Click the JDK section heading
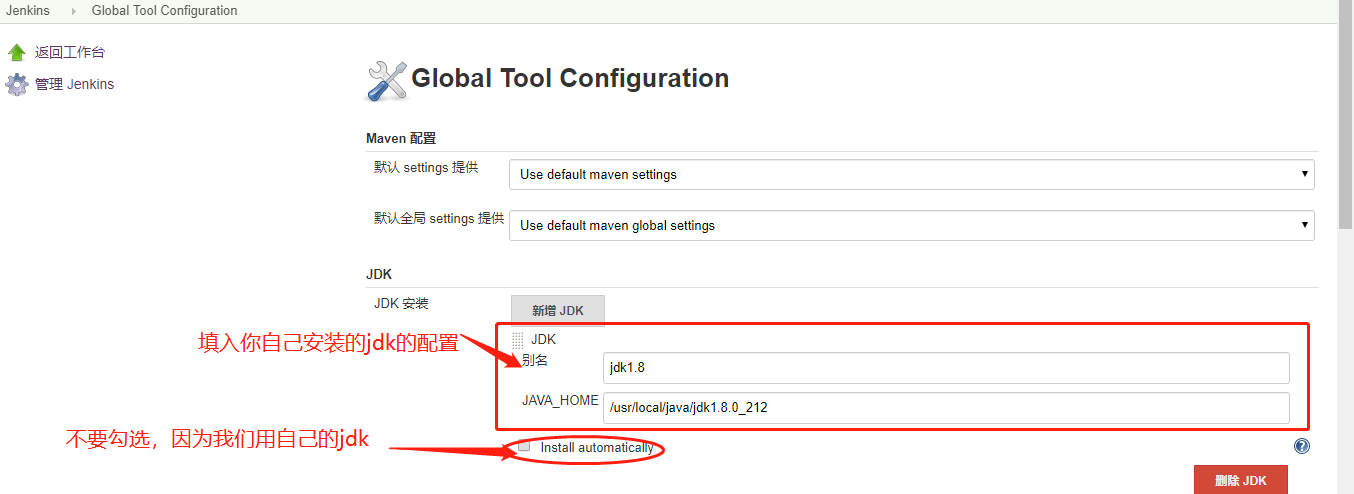This screenshot has width=1354, height=494. click(379, 273)
